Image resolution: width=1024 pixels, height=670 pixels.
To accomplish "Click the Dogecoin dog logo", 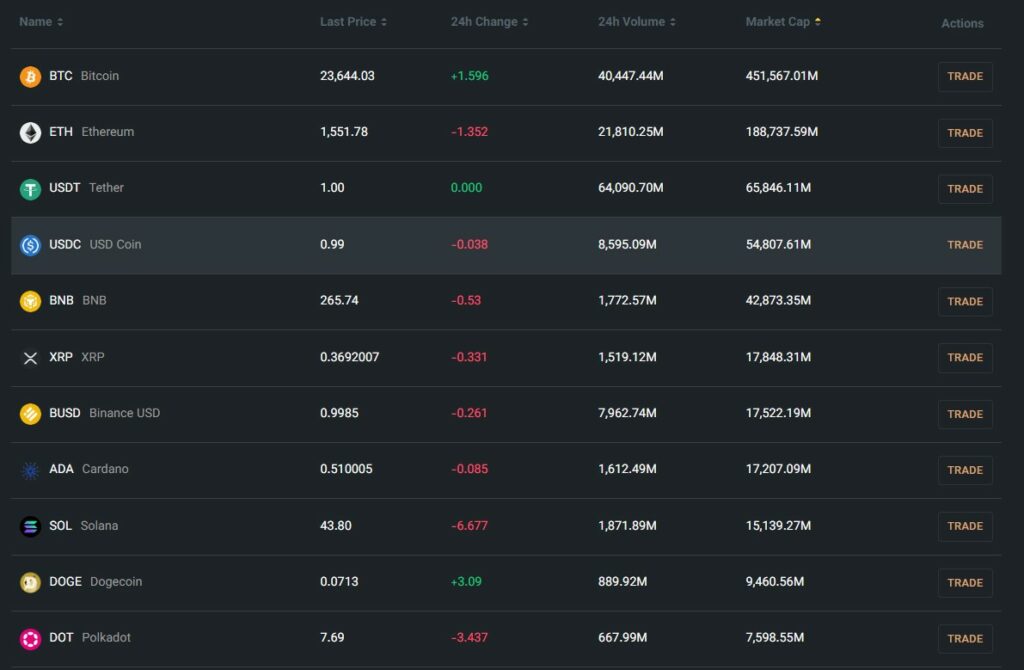I will [30, 582].
